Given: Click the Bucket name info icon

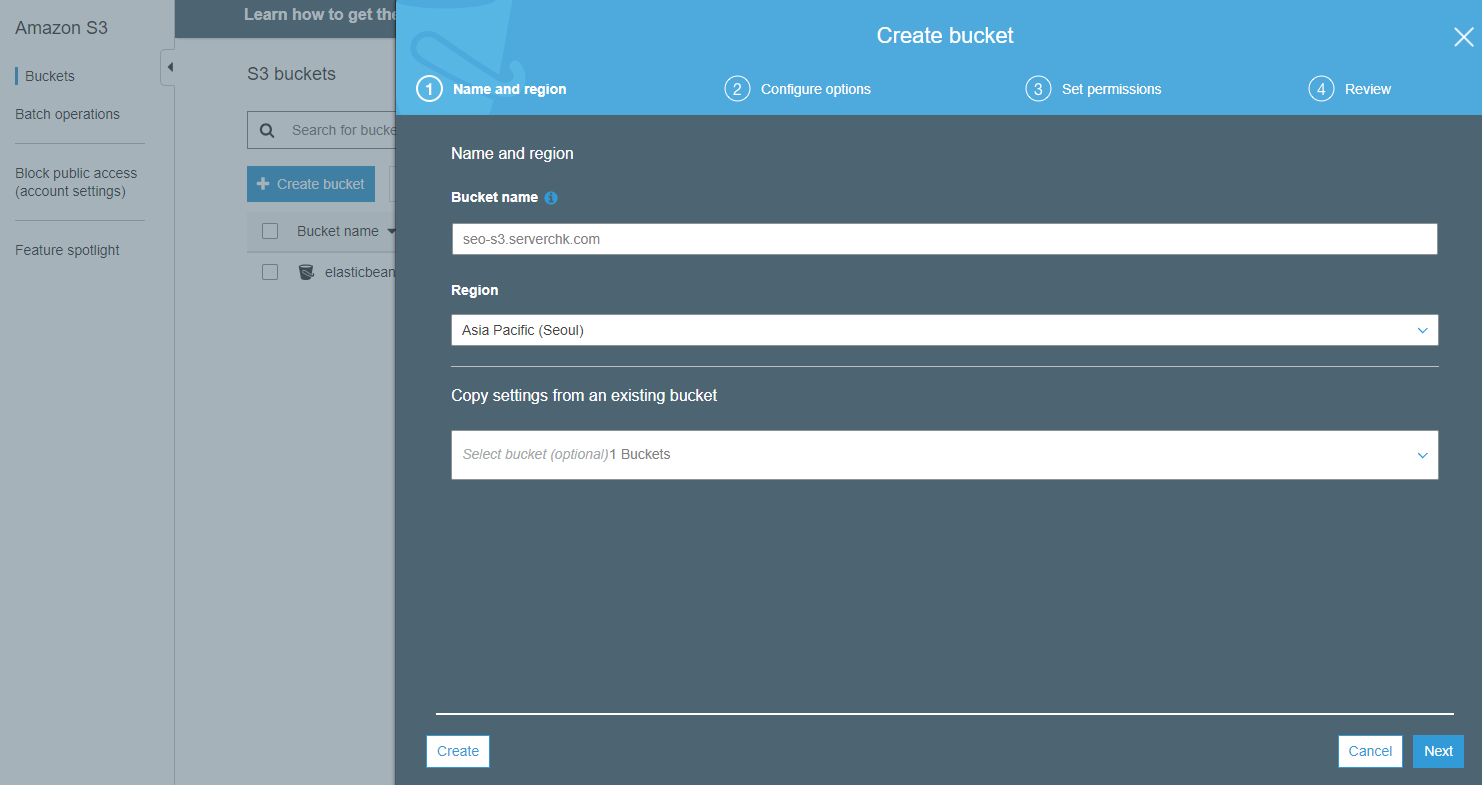Looking at the screenshot, I should point(551,198).
